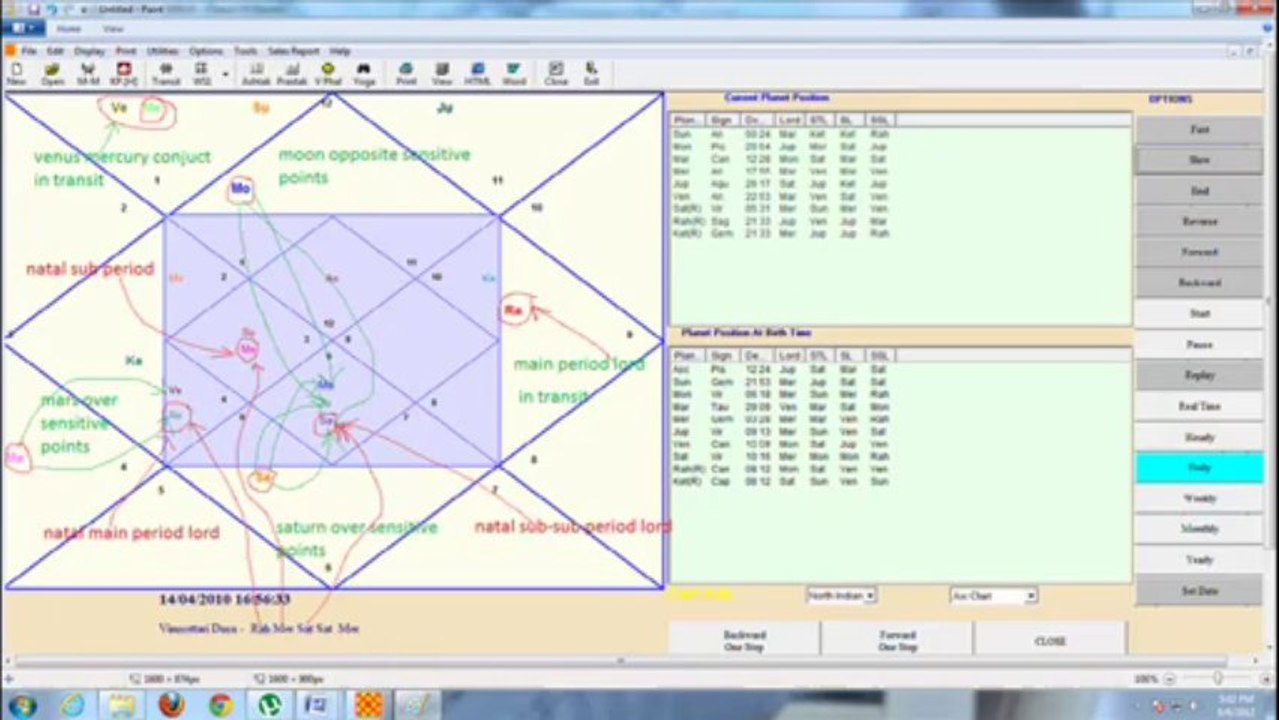Open the Windows Start orb
This screenshot has width=1279, height=720.
pyautogui.click(x=21, y=705)
